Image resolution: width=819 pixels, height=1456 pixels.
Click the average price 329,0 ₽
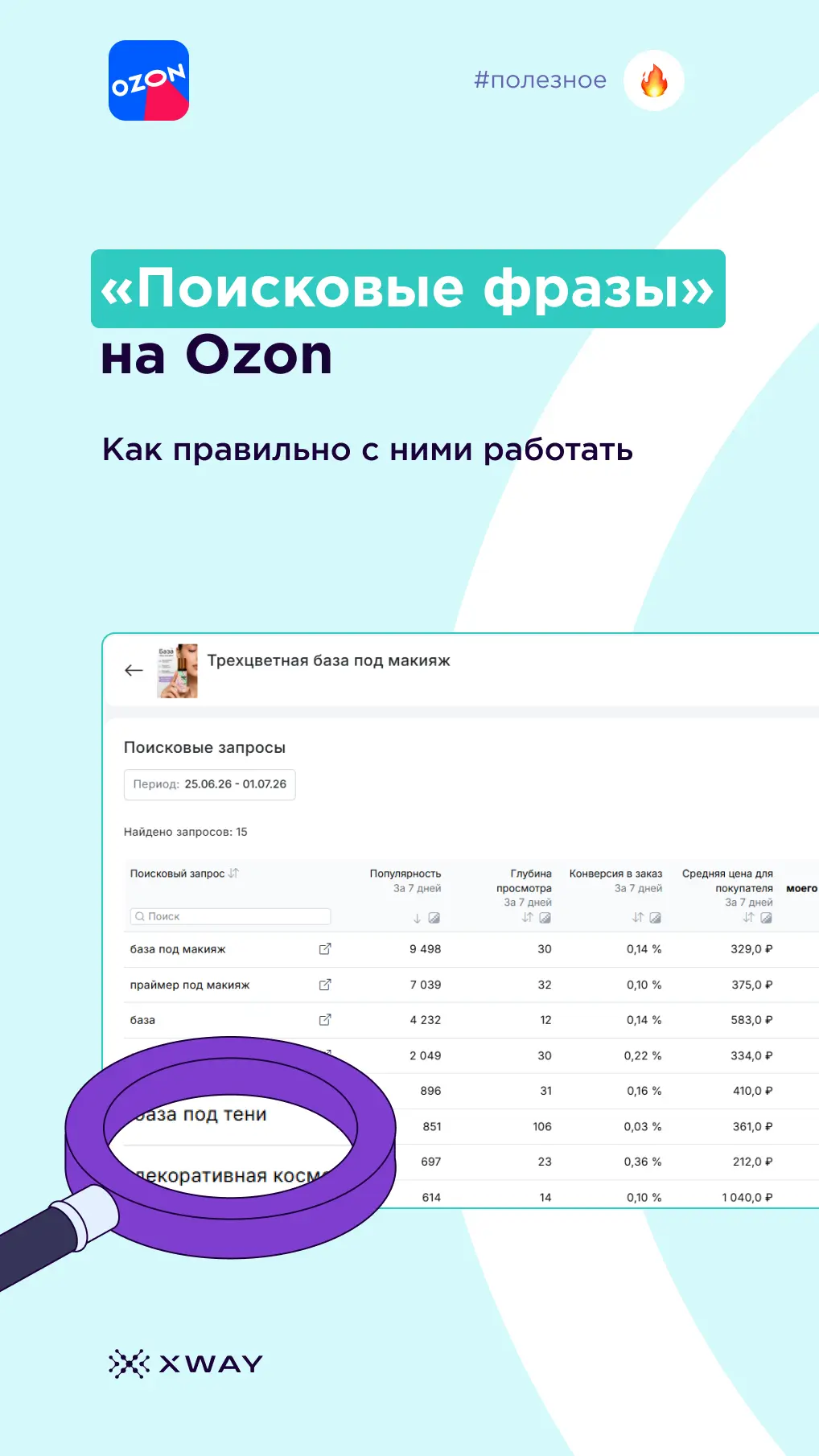(x=751, y=949)
